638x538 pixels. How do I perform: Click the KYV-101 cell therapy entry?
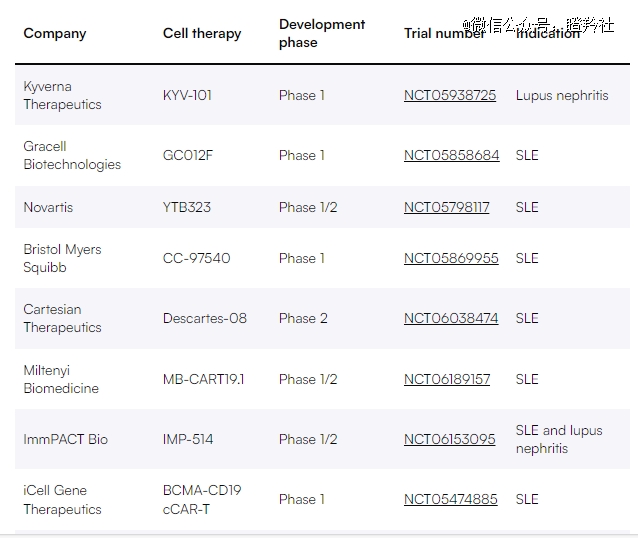point(187,95)
